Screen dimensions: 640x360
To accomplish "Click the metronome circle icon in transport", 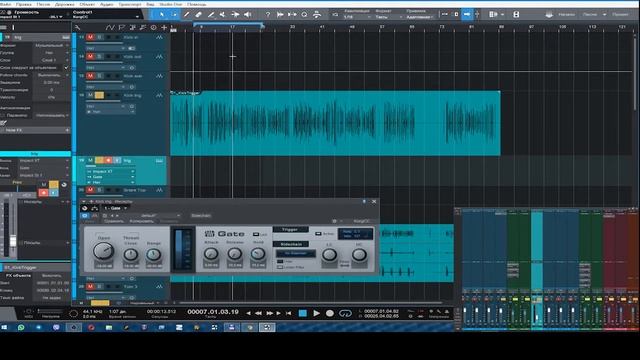I will (x=73, y=313).
